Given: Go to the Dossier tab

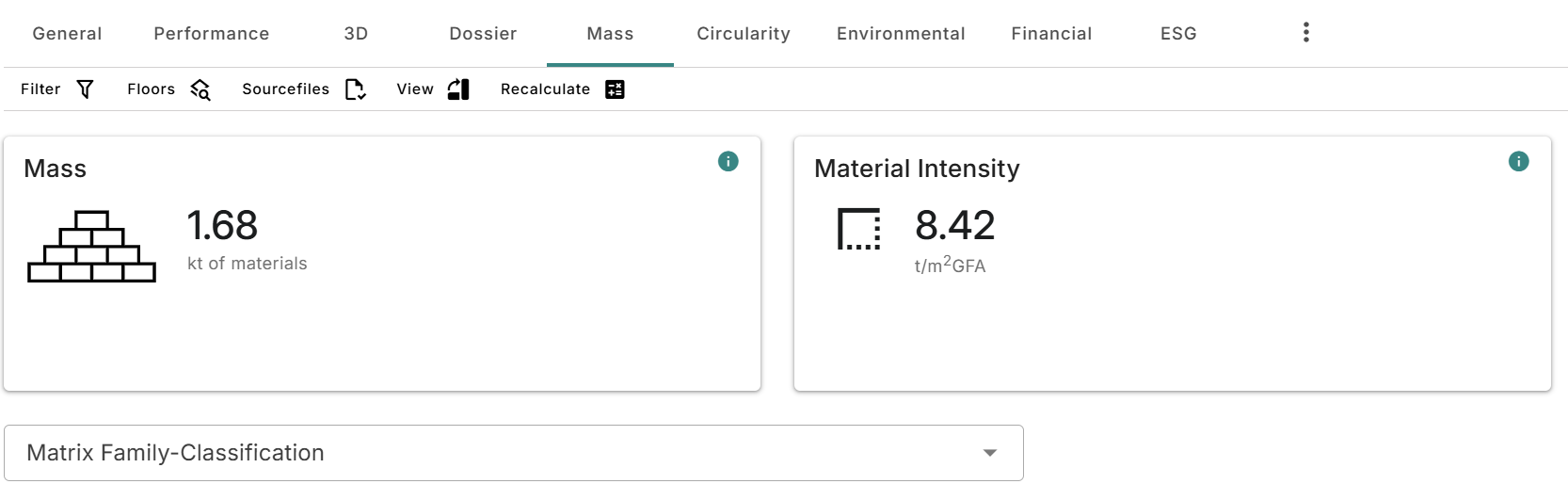Looking at the screenshot, I should pos(483,34).
